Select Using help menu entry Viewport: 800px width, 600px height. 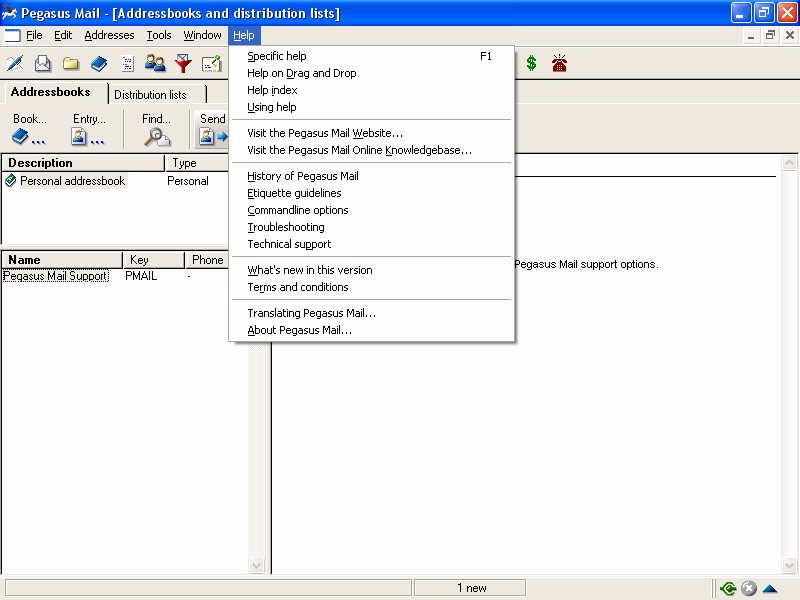point(371,107)
